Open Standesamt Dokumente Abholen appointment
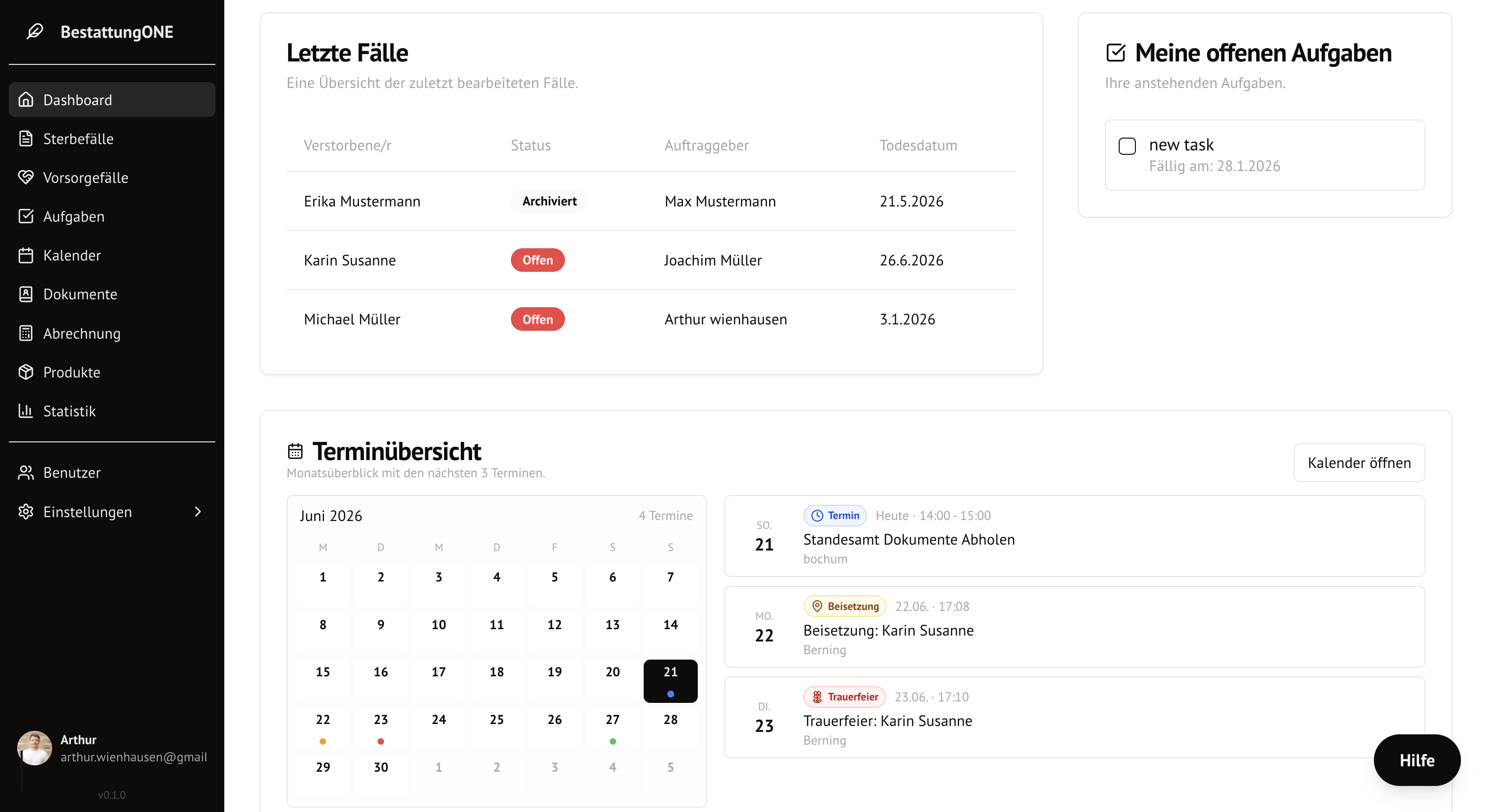This screenshot has width=1487, height=812. (x=1074, y=536)
